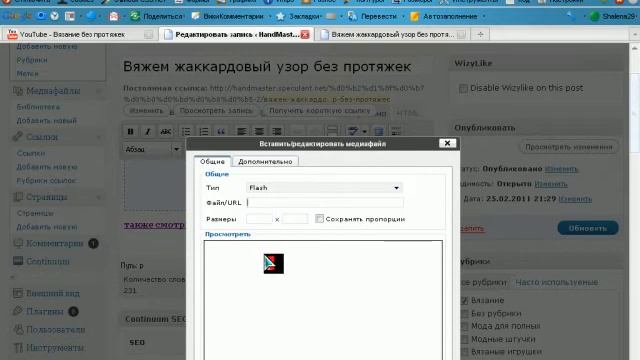Insert a bulleted list
The width and height of the screenshot is (640, 360).
[186, 131]
